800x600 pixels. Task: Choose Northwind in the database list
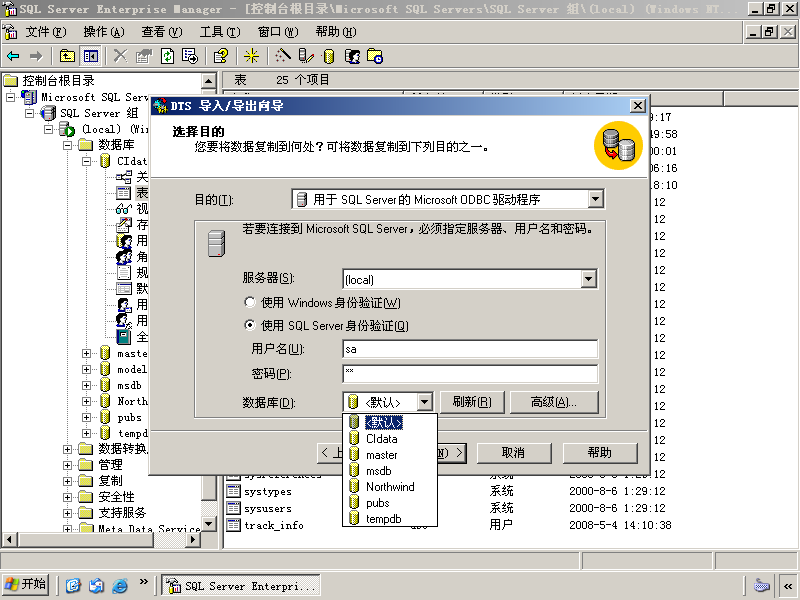coord(390,487)
